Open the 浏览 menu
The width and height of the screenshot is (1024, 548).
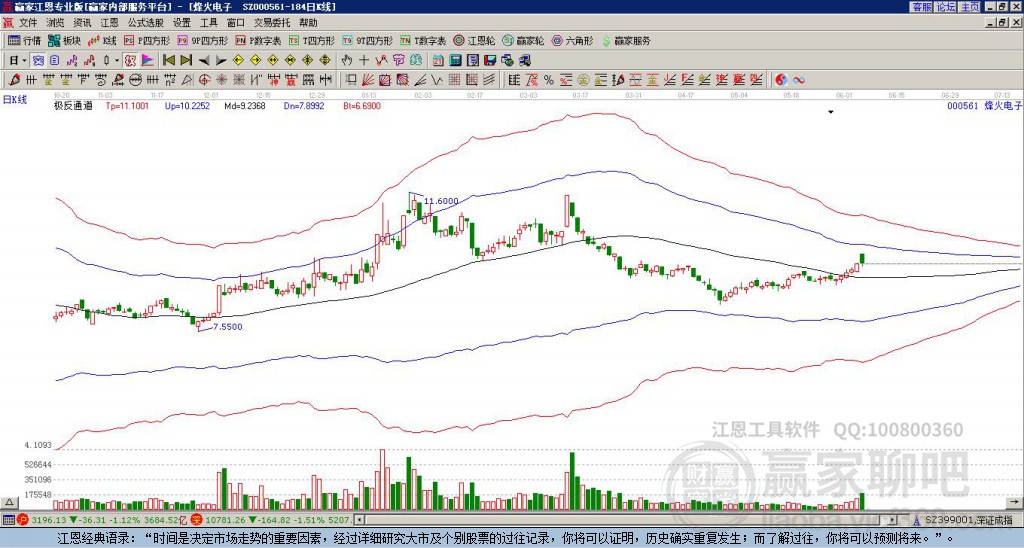(x=55, y=23)
